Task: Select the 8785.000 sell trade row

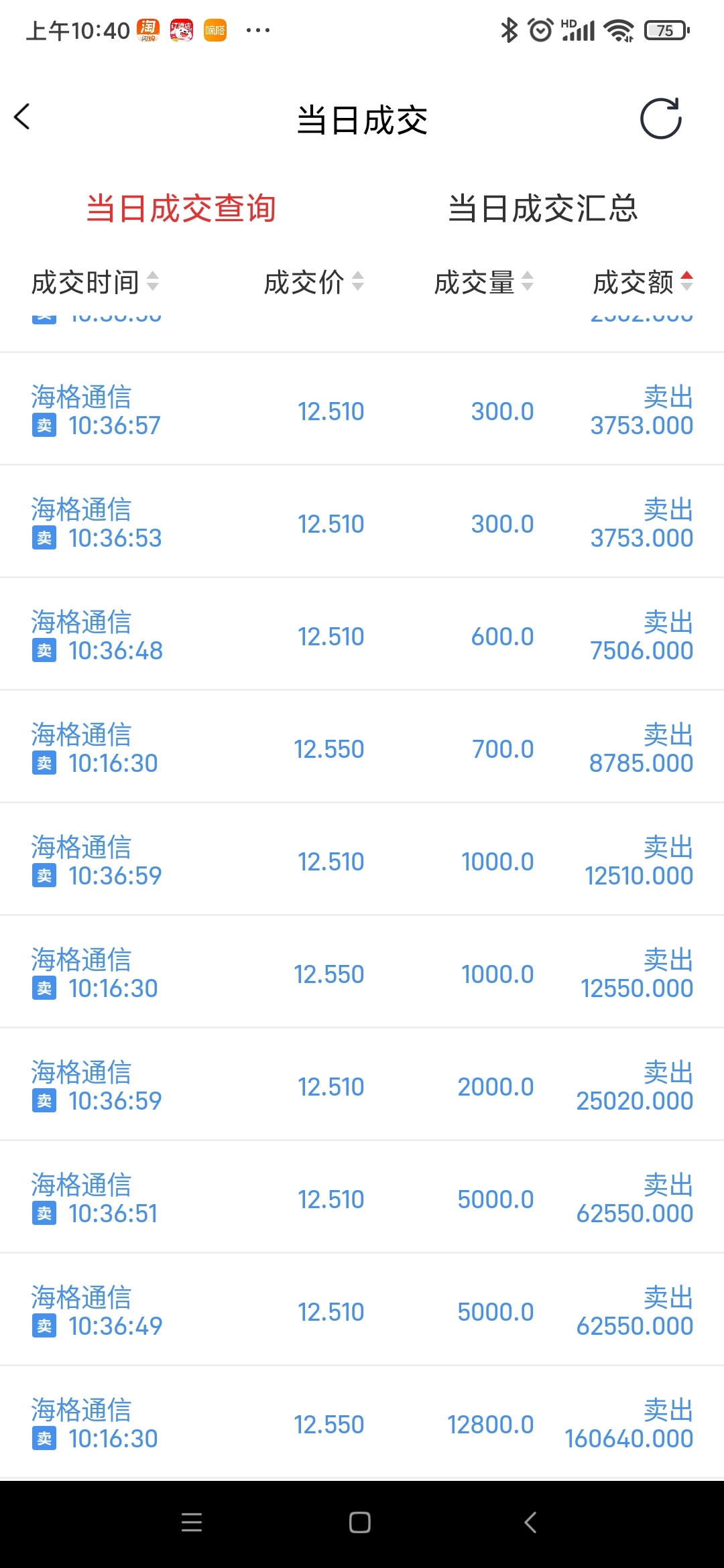Action: tap(362, 748)
